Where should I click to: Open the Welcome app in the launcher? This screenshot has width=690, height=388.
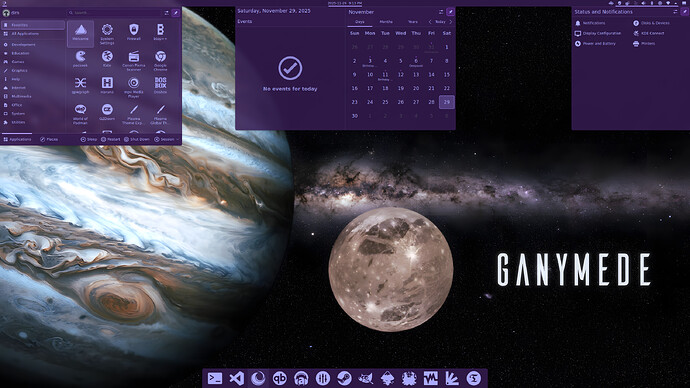pos(81,33)
